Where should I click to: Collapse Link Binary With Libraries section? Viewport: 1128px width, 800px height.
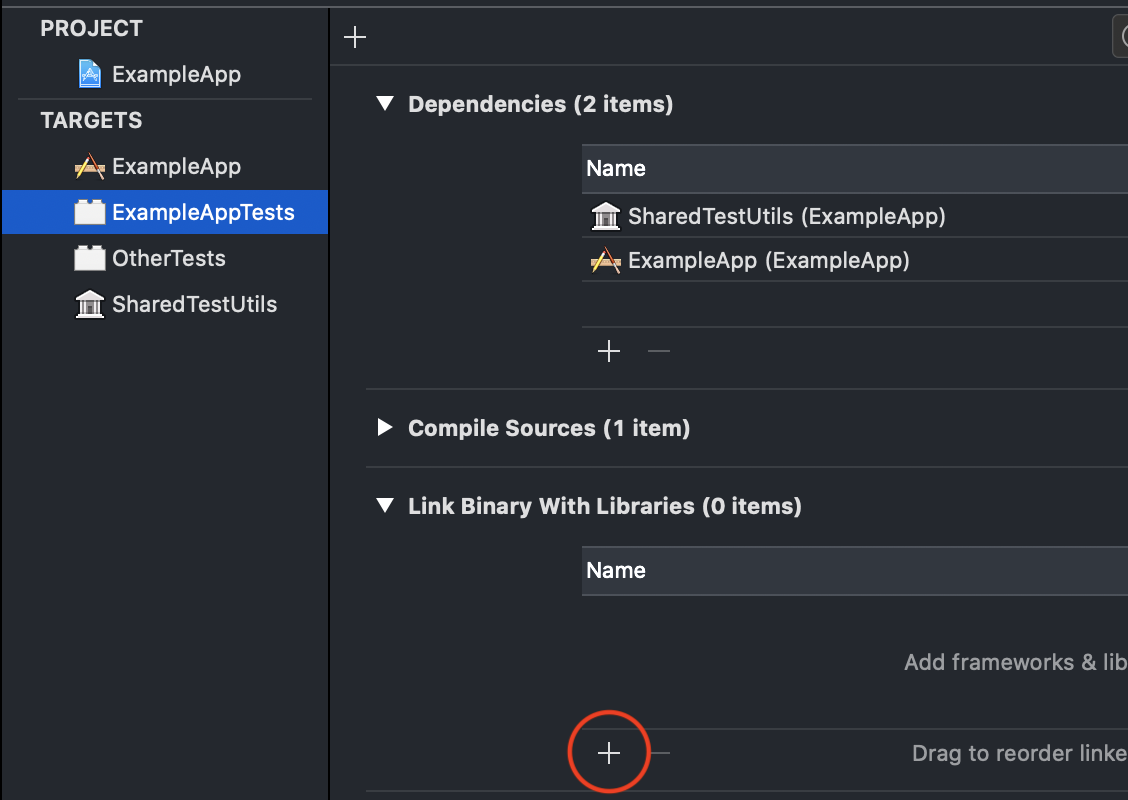tap(385, 505)
